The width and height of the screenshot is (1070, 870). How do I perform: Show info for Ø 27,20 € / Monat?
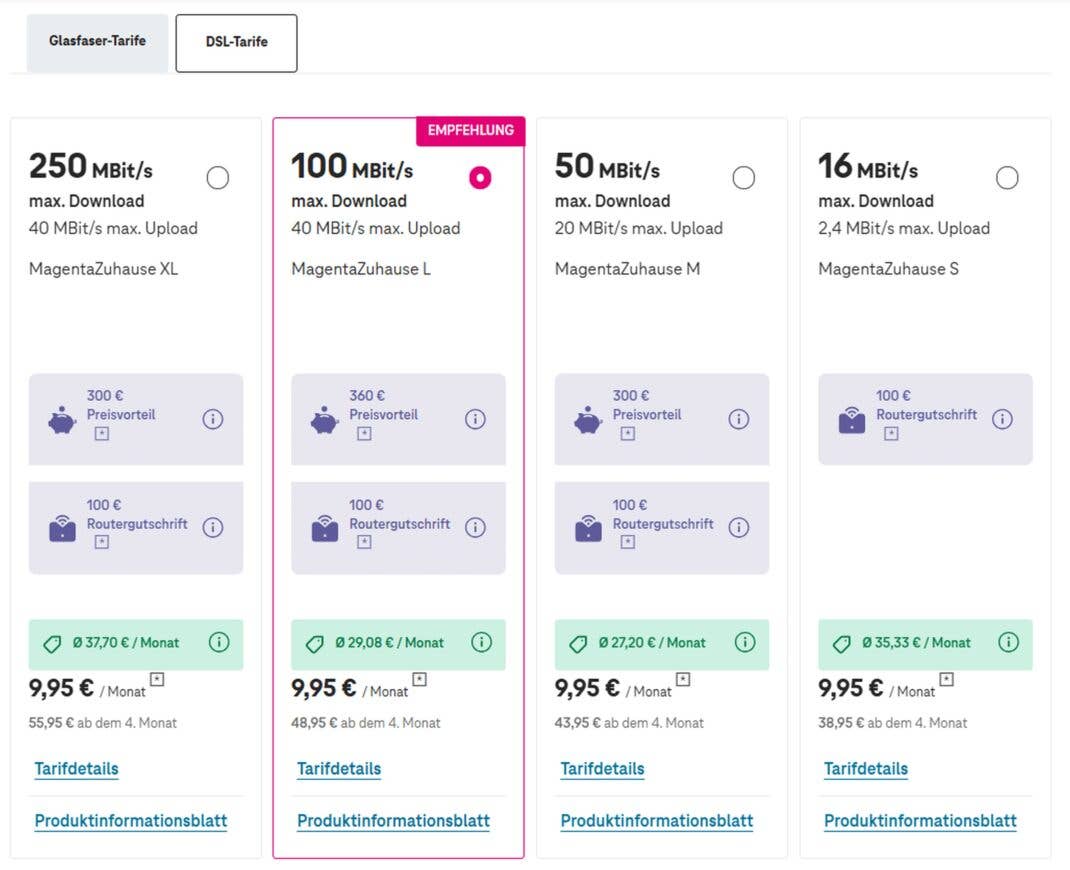[745, 642]
